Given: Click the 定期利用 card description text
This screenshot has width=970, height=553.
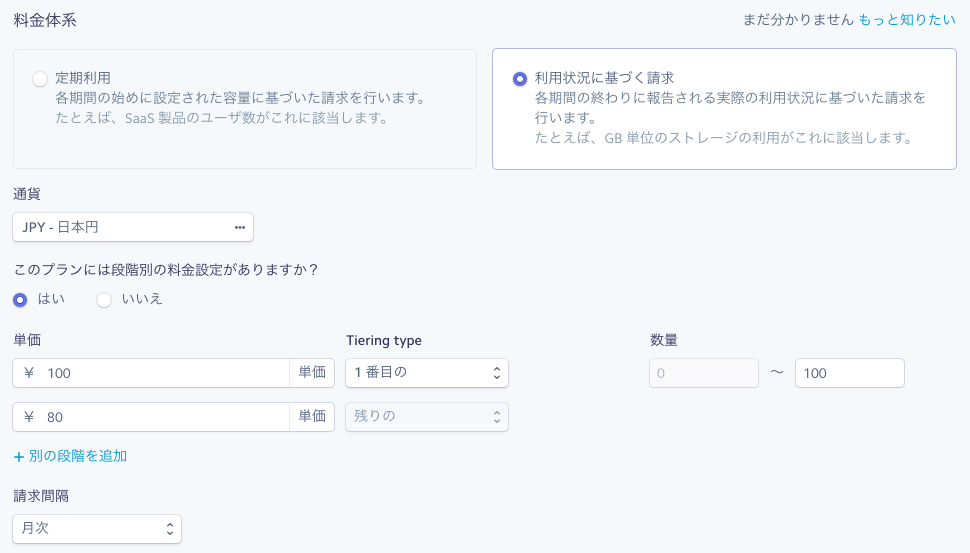Looking at the screenshot, I should tap(240, 98).
